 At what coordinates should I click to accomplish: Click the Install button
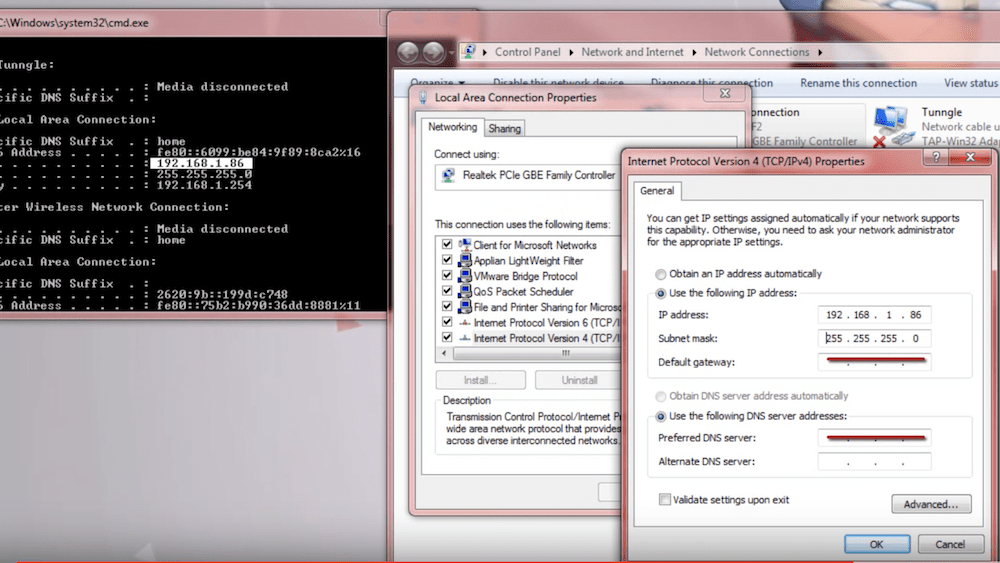(x=480, y=380)
